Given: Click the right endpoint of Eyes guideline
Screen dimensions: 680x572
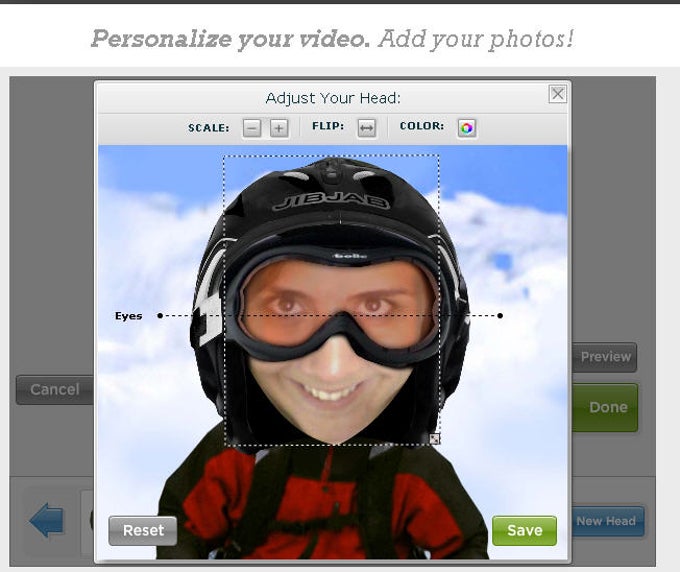Looking at the screenshot, I should [x=500, y=316].
